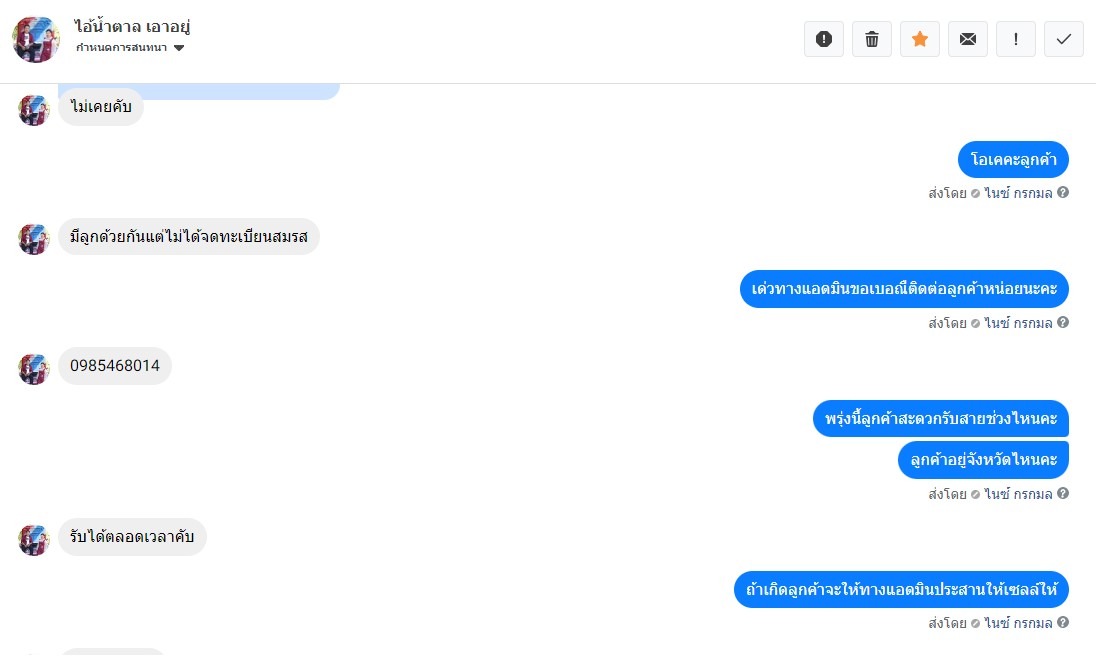
Task: Click help icon under last blue message
Action: click(1062, 622)
